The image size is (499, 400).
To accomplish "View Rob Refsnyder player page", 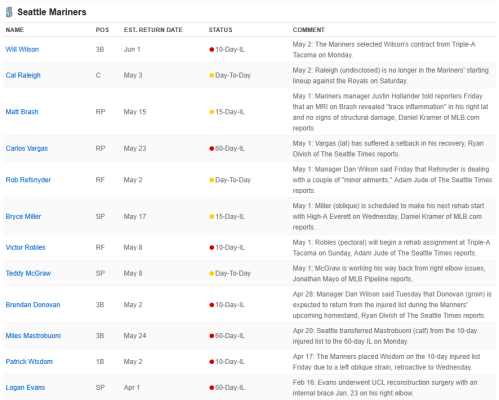I will (x=28, y=180).
